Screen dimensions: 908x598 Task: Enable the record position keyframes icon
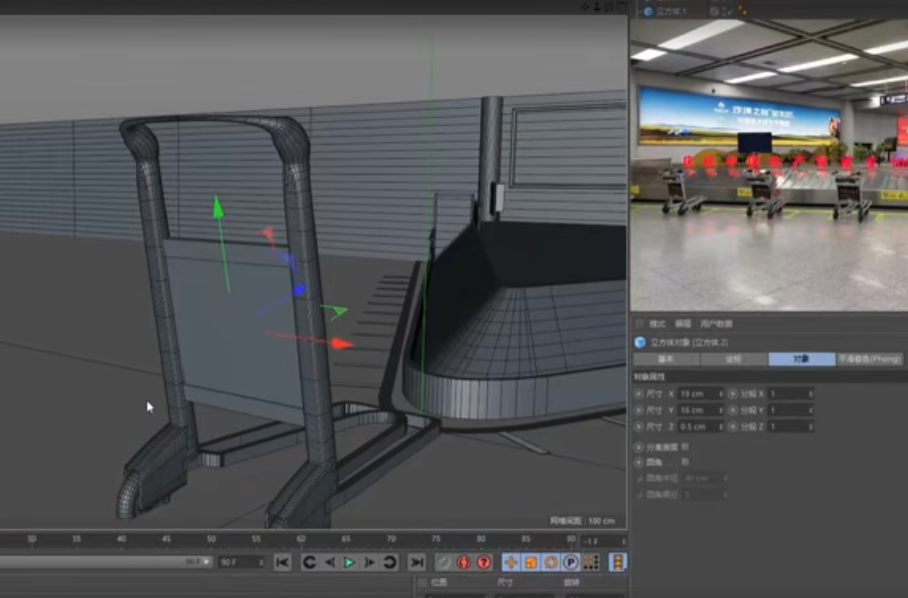(512, 562)
